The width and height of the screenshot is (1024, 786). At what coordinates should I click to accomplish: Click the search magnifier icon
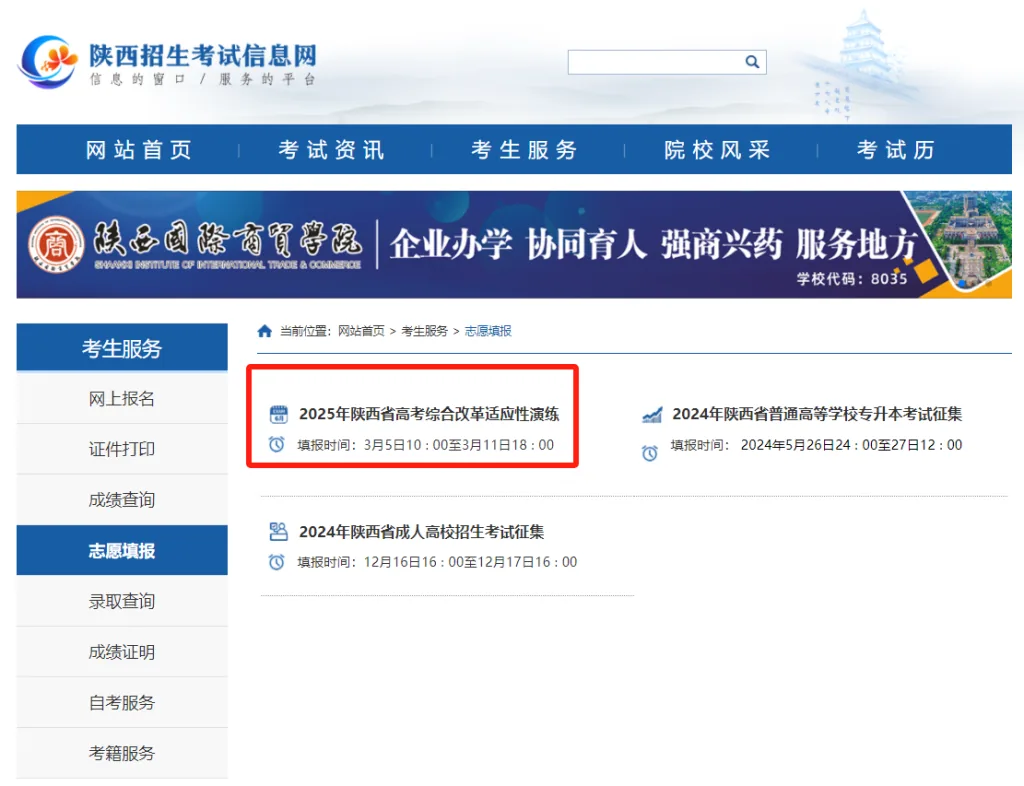(752, 62)
